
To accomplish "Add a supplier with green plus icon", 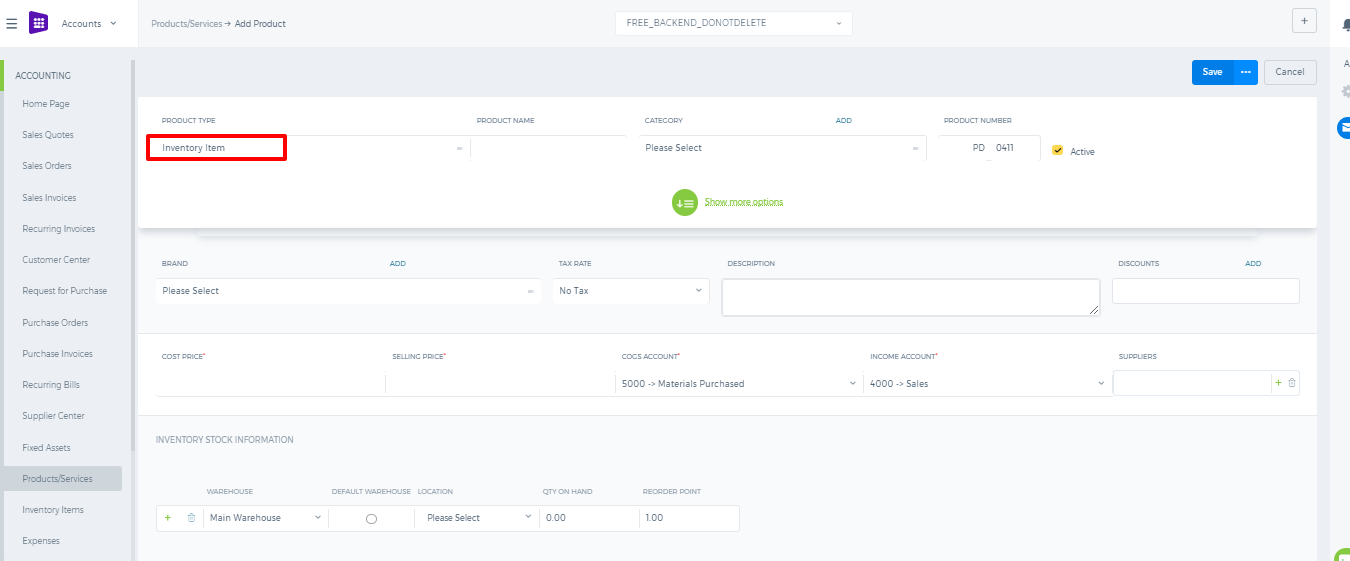I will click(x=1278, y=383).
